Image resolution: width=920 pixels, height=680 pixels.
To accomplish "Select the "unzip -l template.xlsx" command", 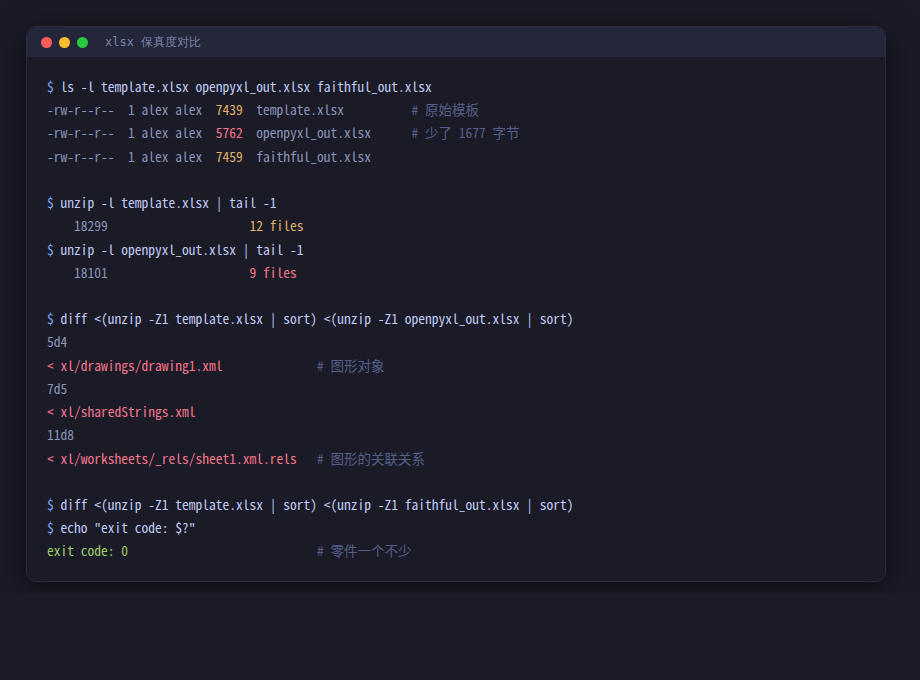I will click(161, 204).
